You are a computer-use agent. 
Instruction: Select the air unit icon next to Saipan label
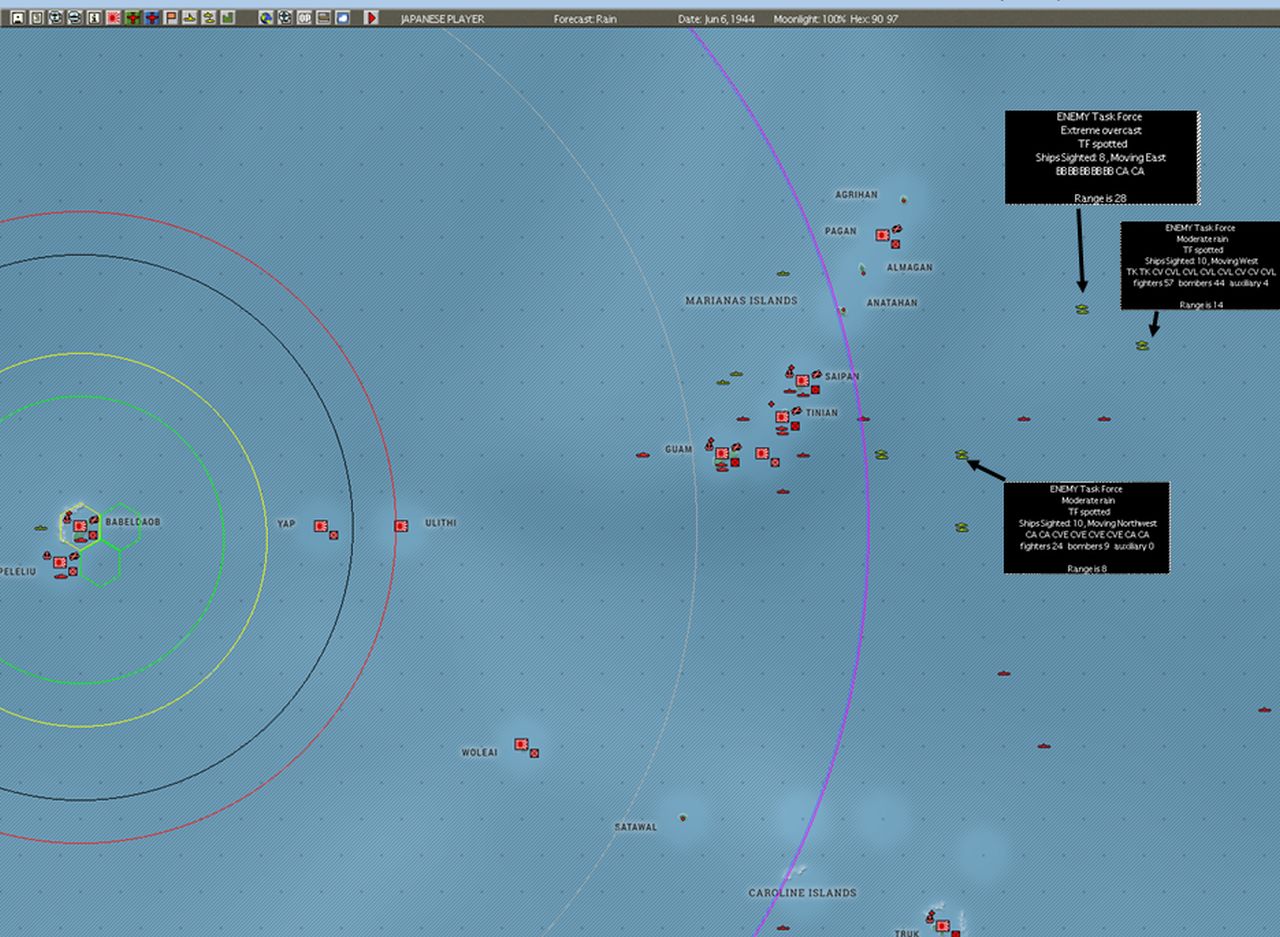(817, 374)
